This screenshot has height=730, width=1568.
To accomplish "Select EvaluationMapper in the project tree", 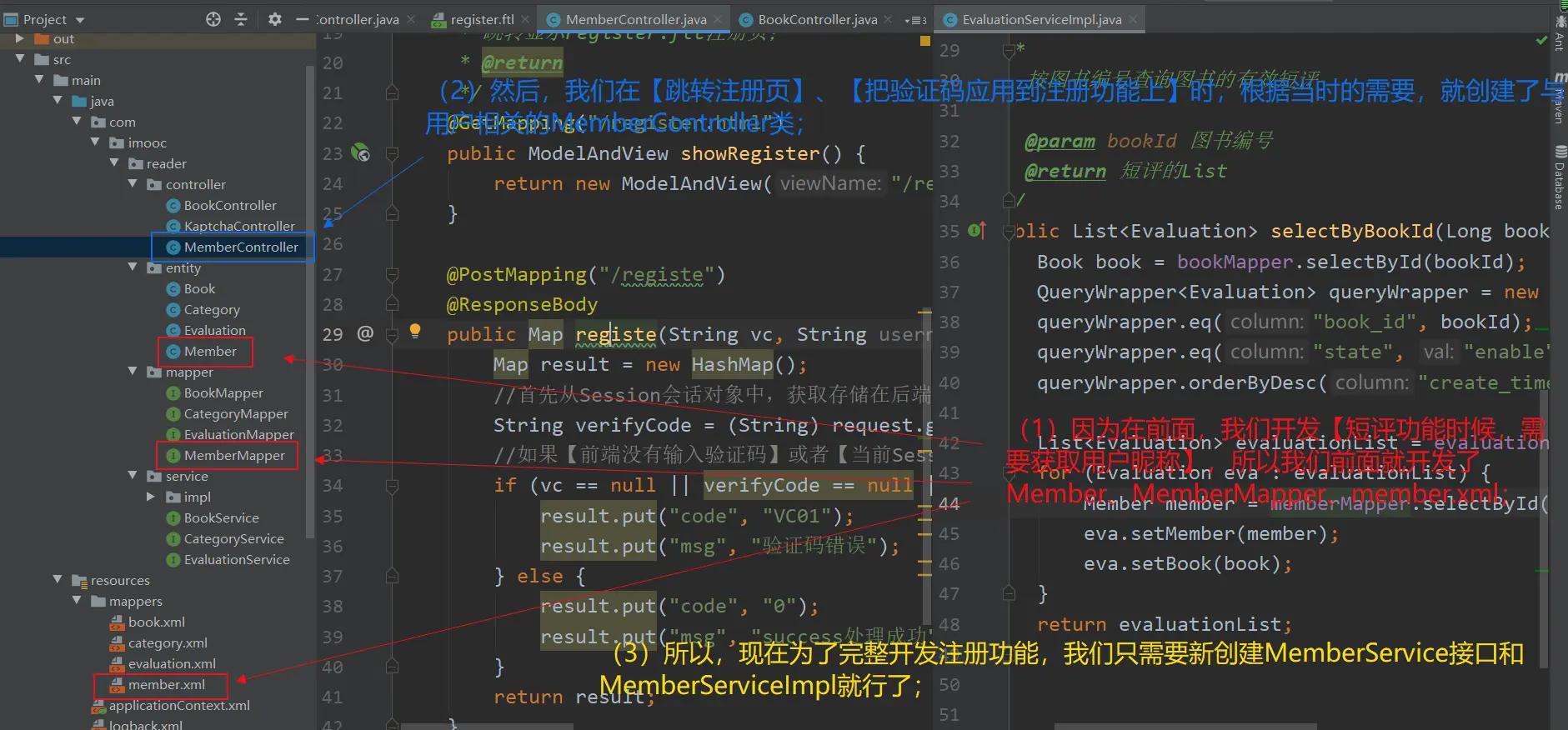I will tap(239, 435).
